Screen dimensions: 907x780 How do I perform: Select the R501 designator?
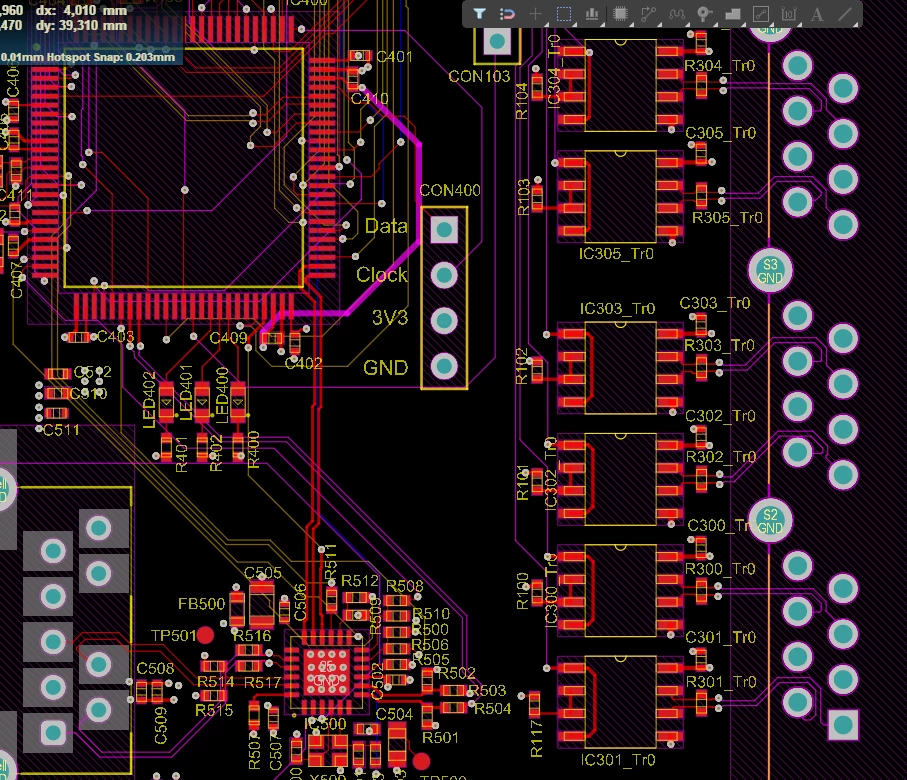coord(440,738)
